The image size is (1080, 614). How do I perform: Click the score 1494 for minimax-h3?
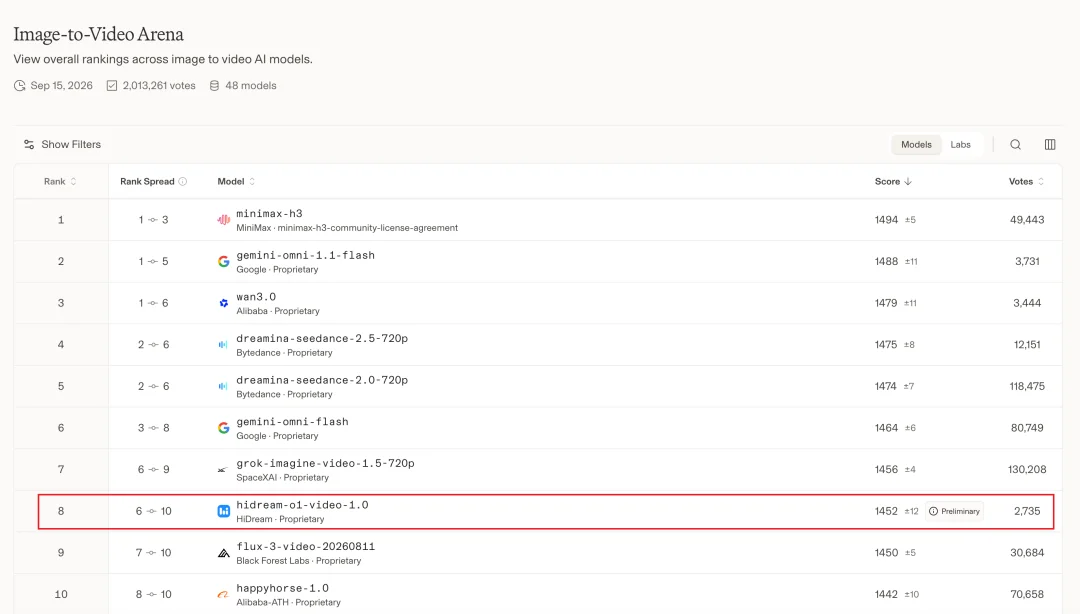[886, 220]
